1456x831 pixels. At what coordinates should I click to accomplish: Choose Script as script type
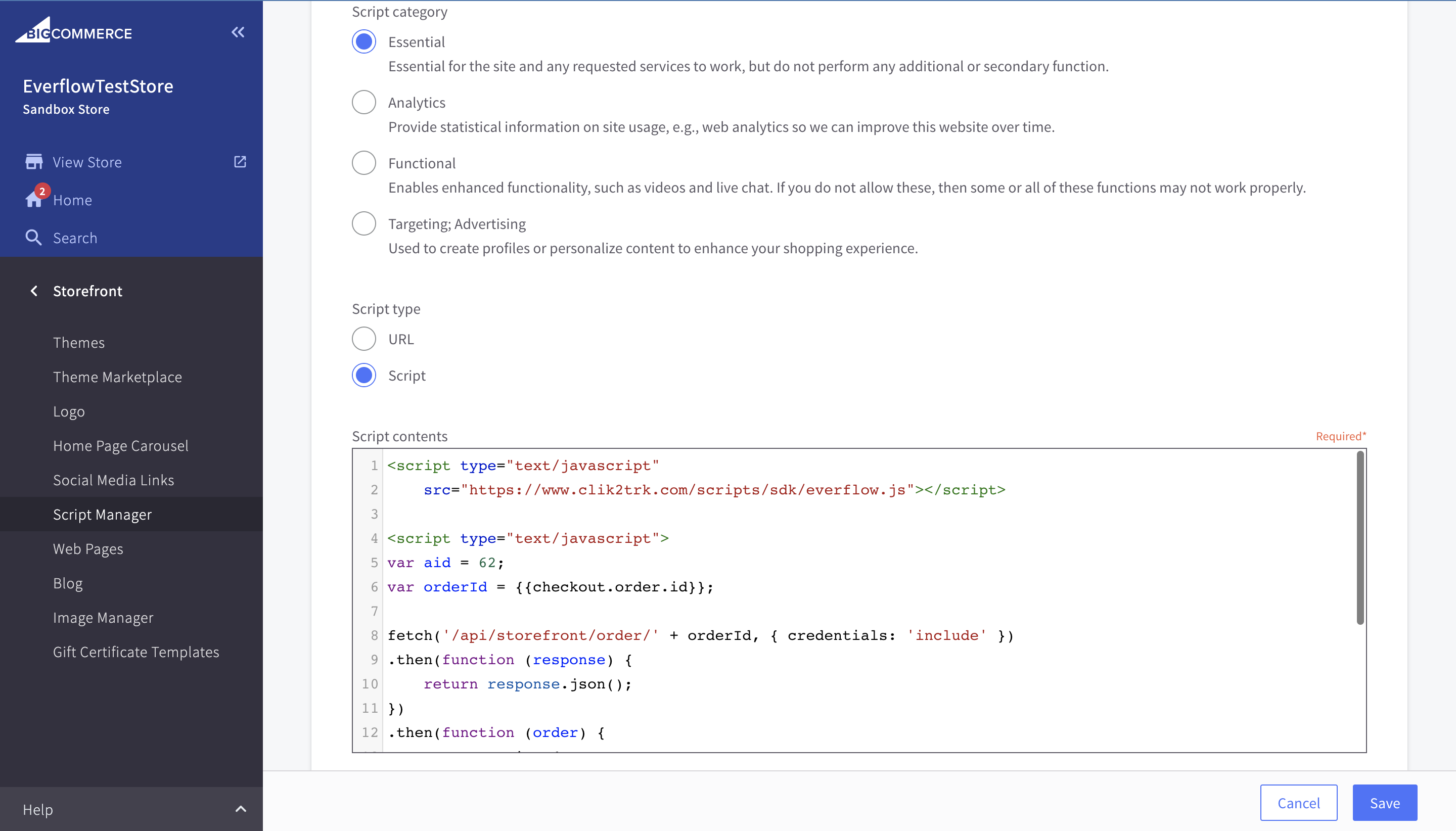[363, 376]
